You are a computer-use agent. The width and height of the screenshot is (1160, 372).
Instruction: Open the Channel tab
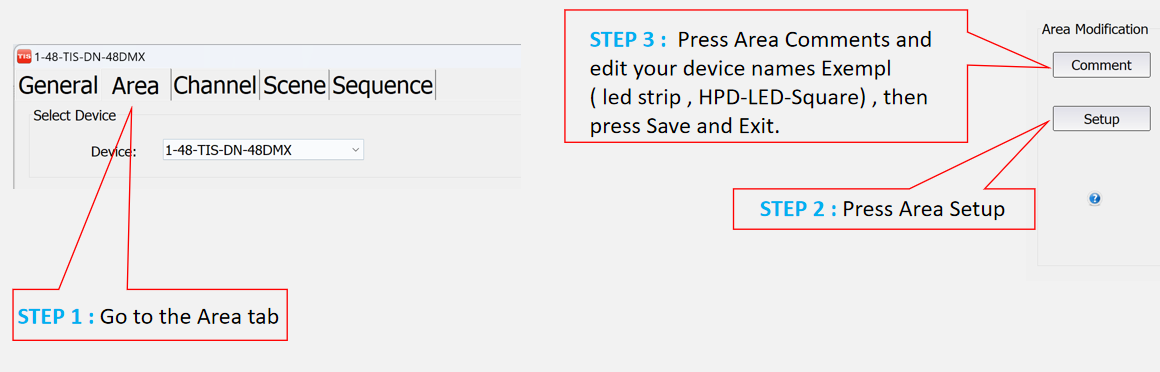(x=215, y=86)
